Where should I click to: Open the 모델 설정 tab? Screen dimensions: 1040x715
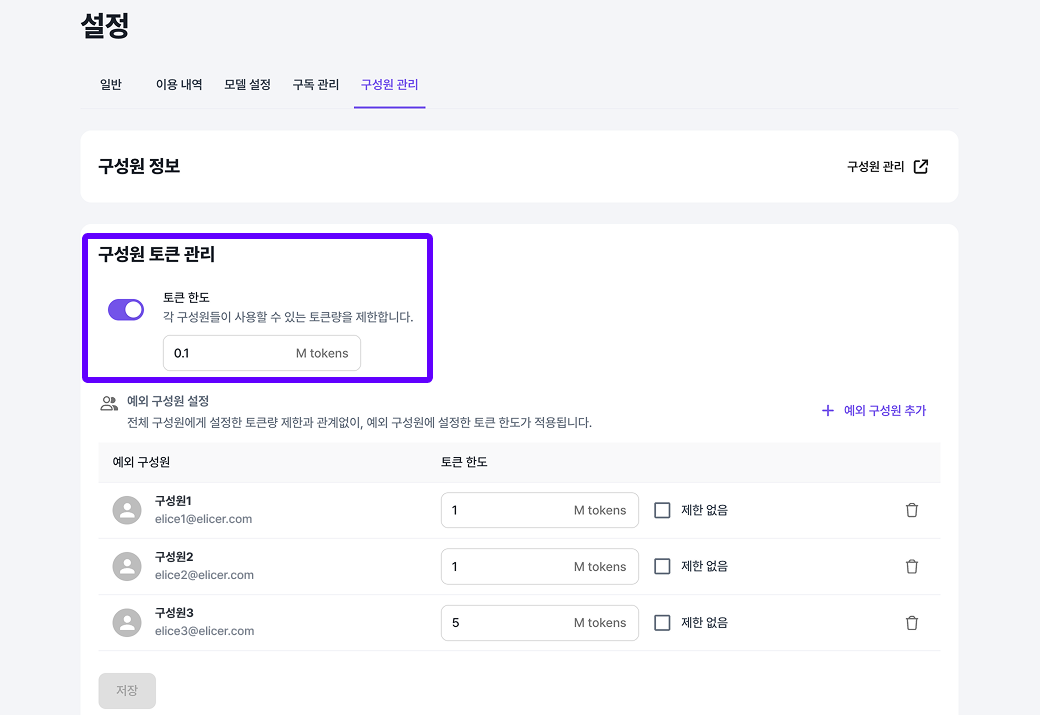click(247, 85)
